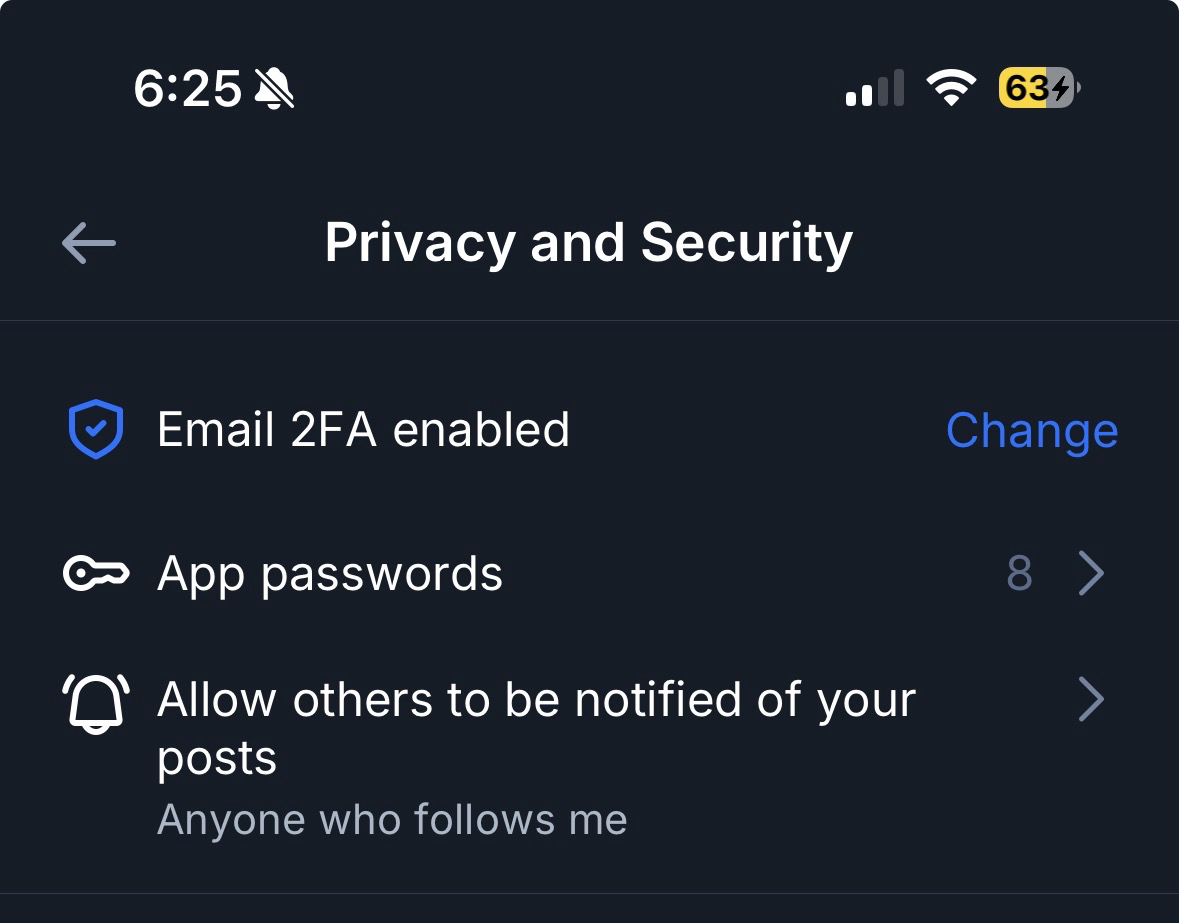Tap the "Email 2FA enabled" label
Screen dimensions: 1179x923
pyautogui.click(x=363, y=430)
